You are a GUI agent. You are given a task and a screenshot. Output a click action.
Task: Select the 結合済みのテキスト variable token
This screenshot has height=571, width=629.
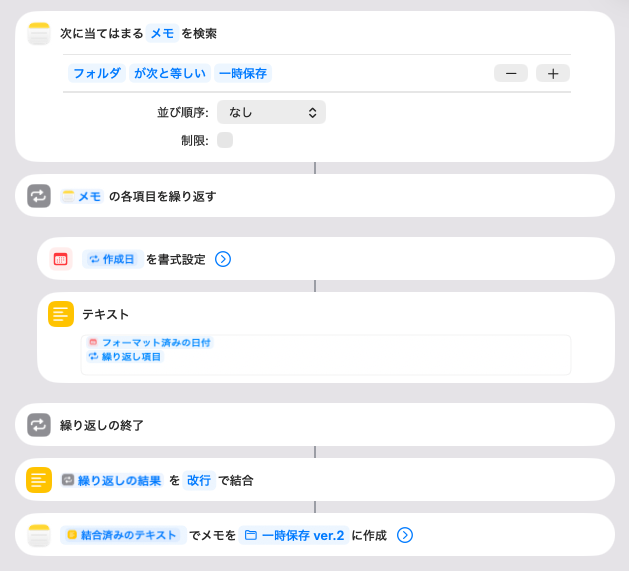click(123, 535)
